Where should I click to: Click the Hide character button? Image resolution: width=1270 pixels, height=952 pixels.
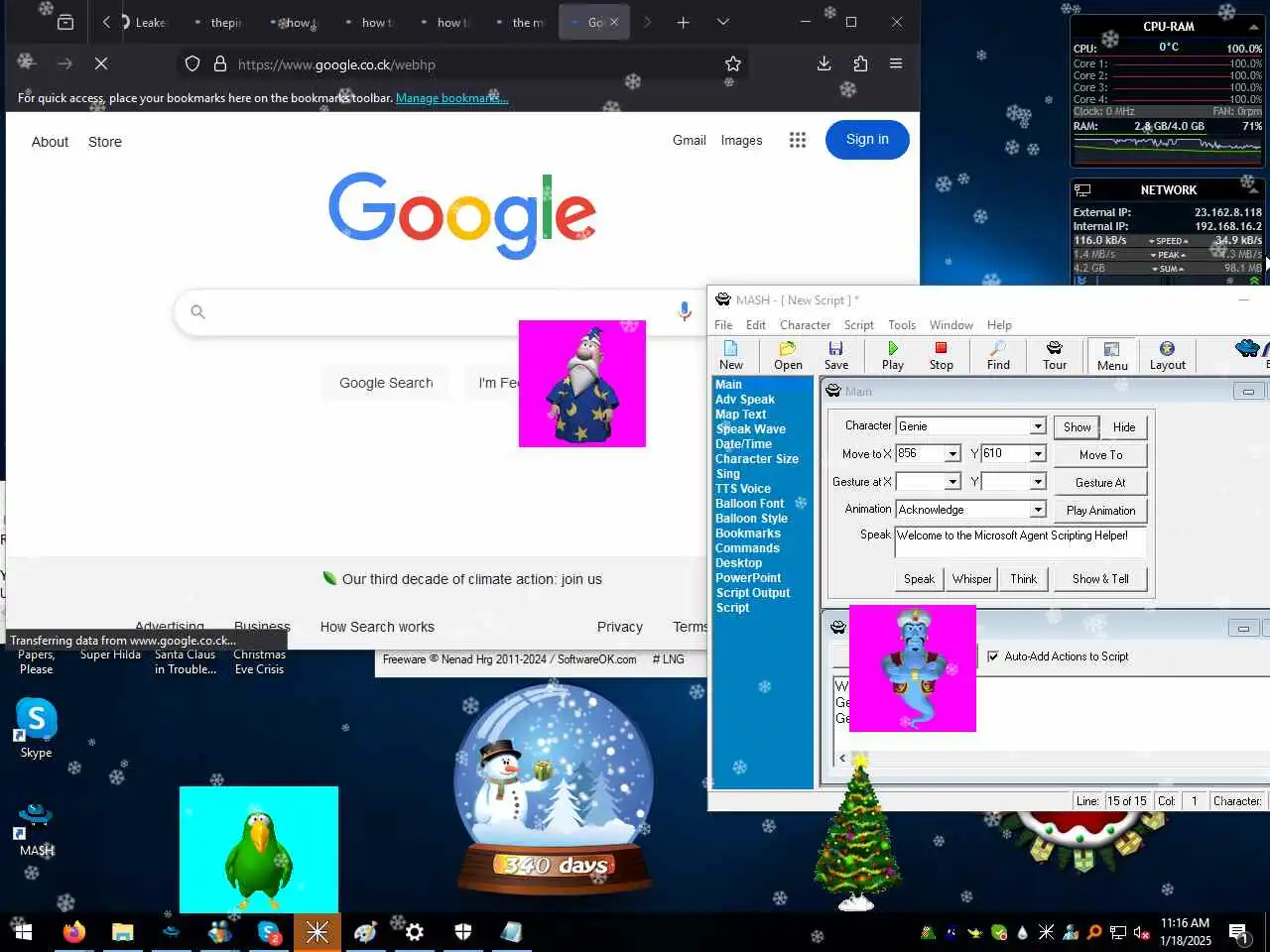point(1124,427)
